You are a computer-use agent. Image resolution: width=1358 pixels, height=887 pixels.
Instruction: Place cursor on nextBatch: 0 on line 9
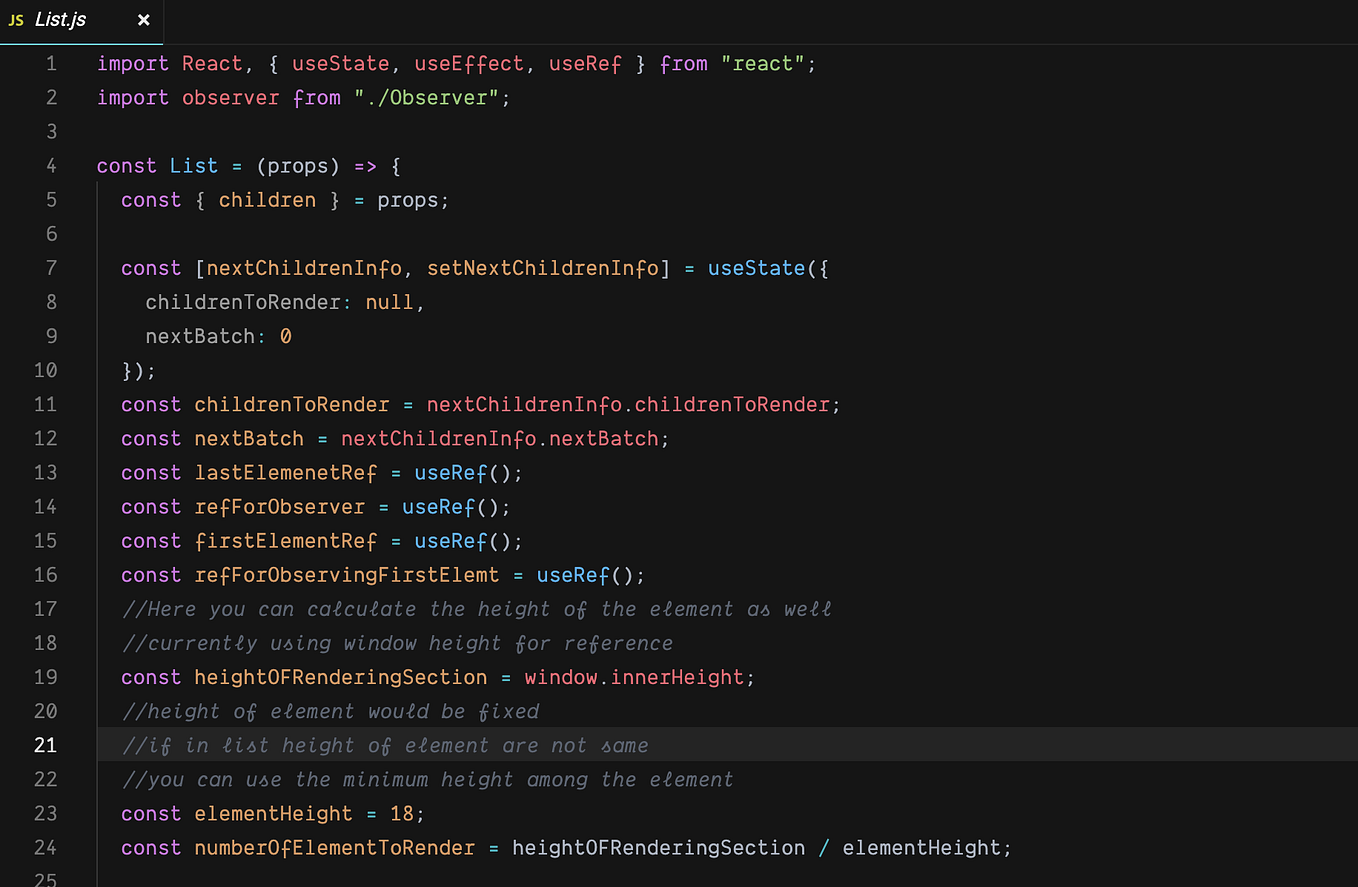pos(218,336)
